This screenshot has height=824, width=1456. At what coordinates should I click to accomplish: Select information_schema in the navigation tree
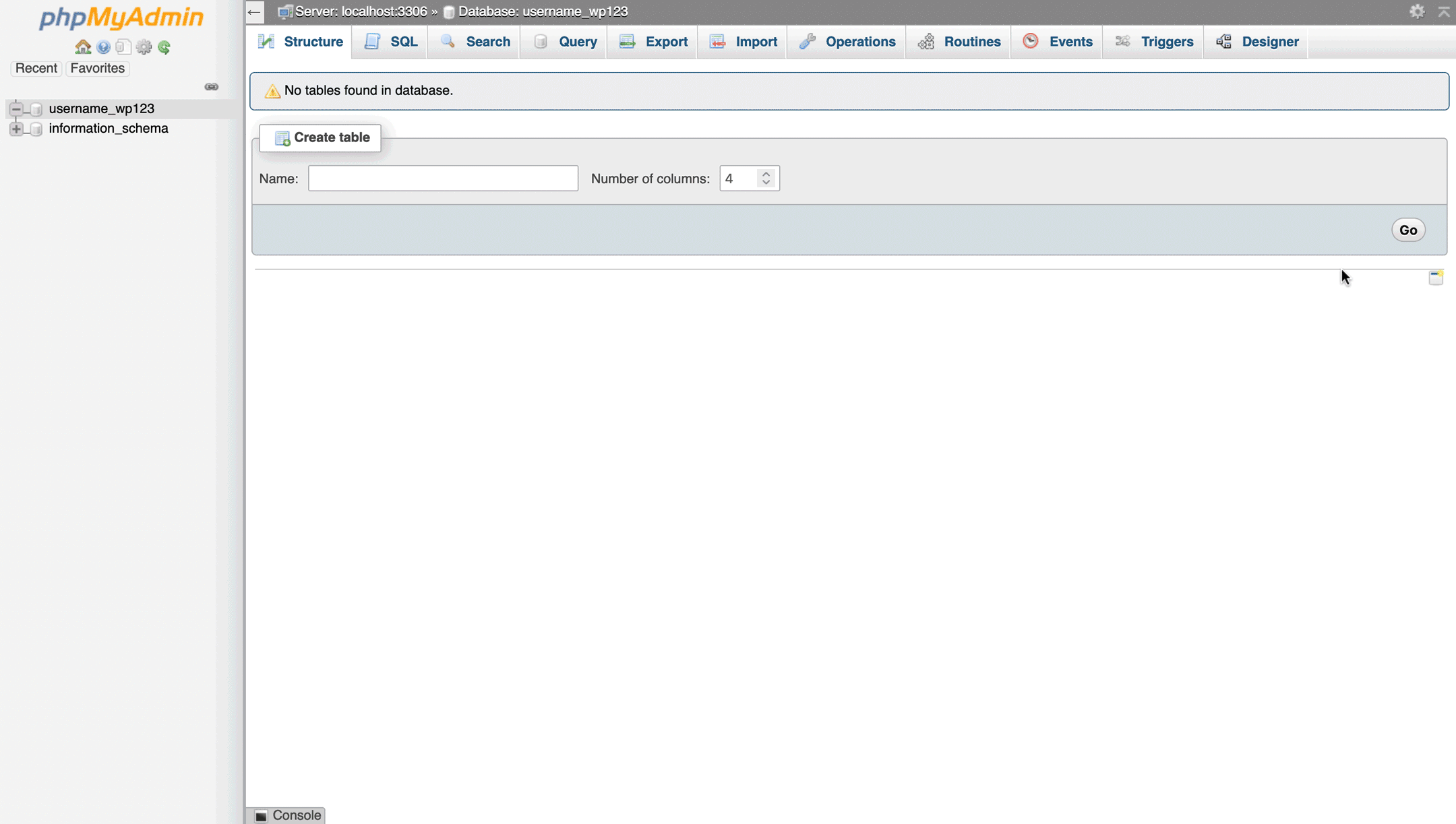click(109, 129)
